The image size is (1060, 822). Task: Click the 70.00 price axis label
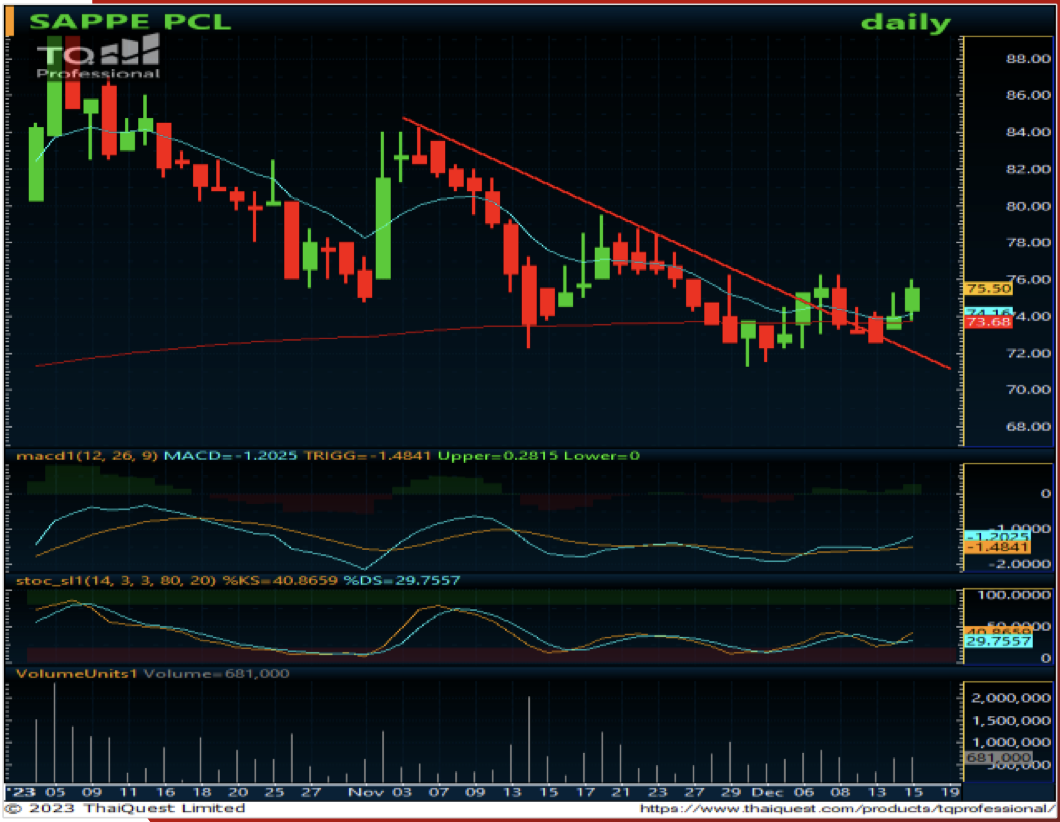(x=1028, y=390)
